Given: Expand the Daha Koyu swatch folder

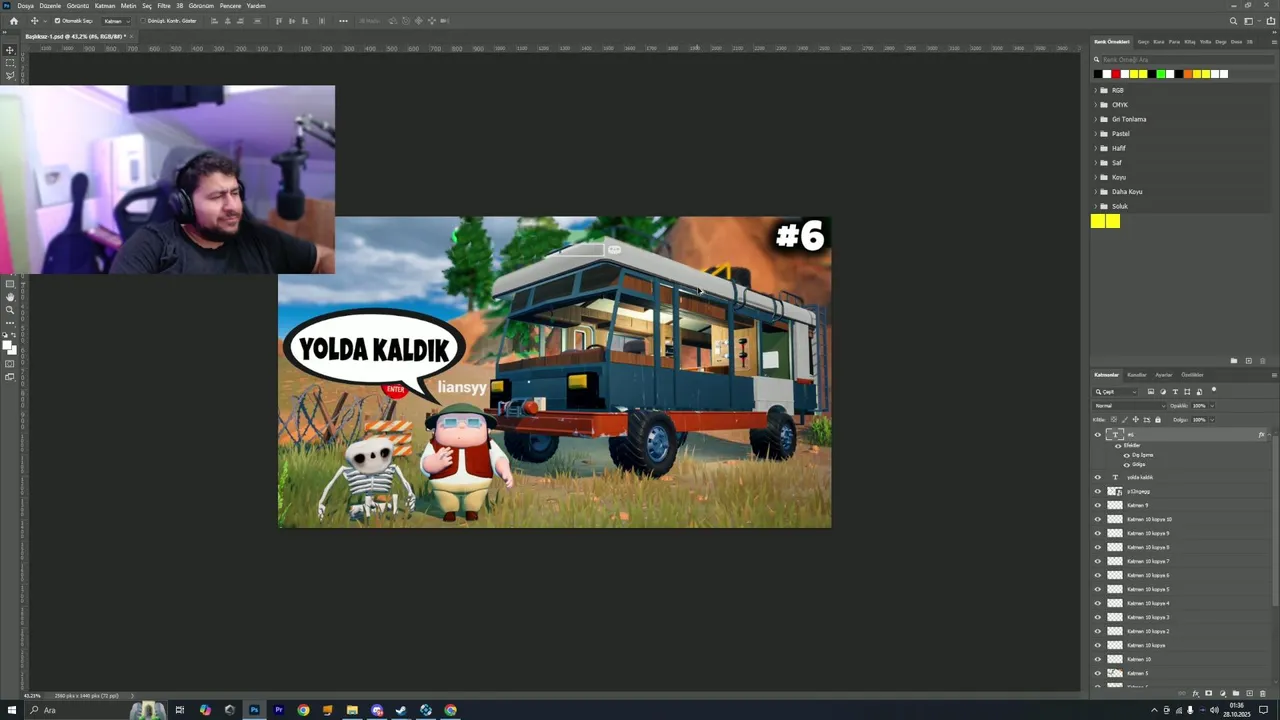Looking at the screenshot, I should (1094, 192).
